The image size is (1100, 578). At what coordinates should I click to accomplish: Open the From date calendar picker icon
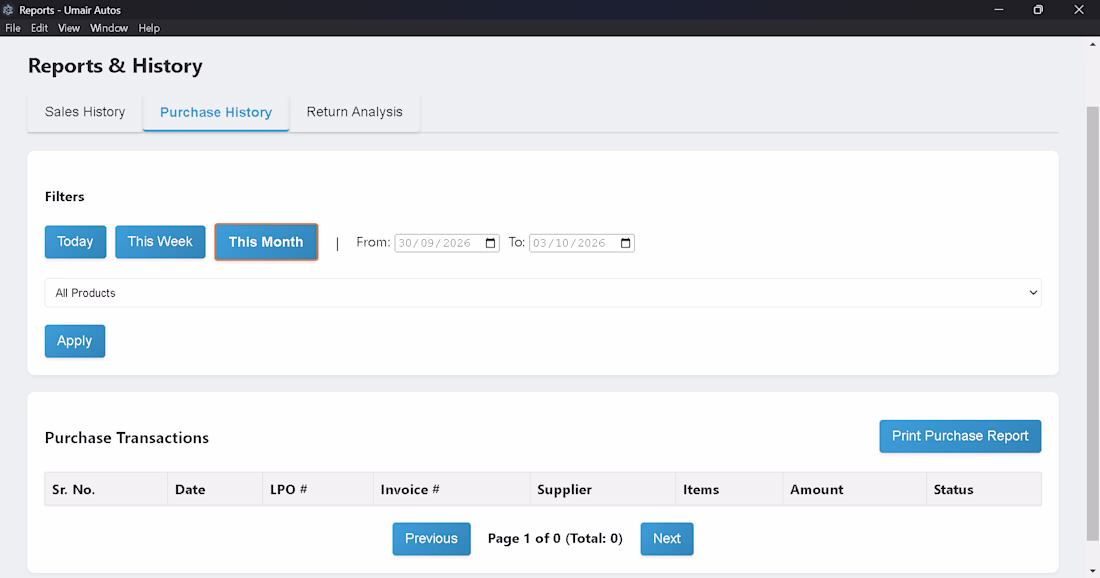pos(490,243)
